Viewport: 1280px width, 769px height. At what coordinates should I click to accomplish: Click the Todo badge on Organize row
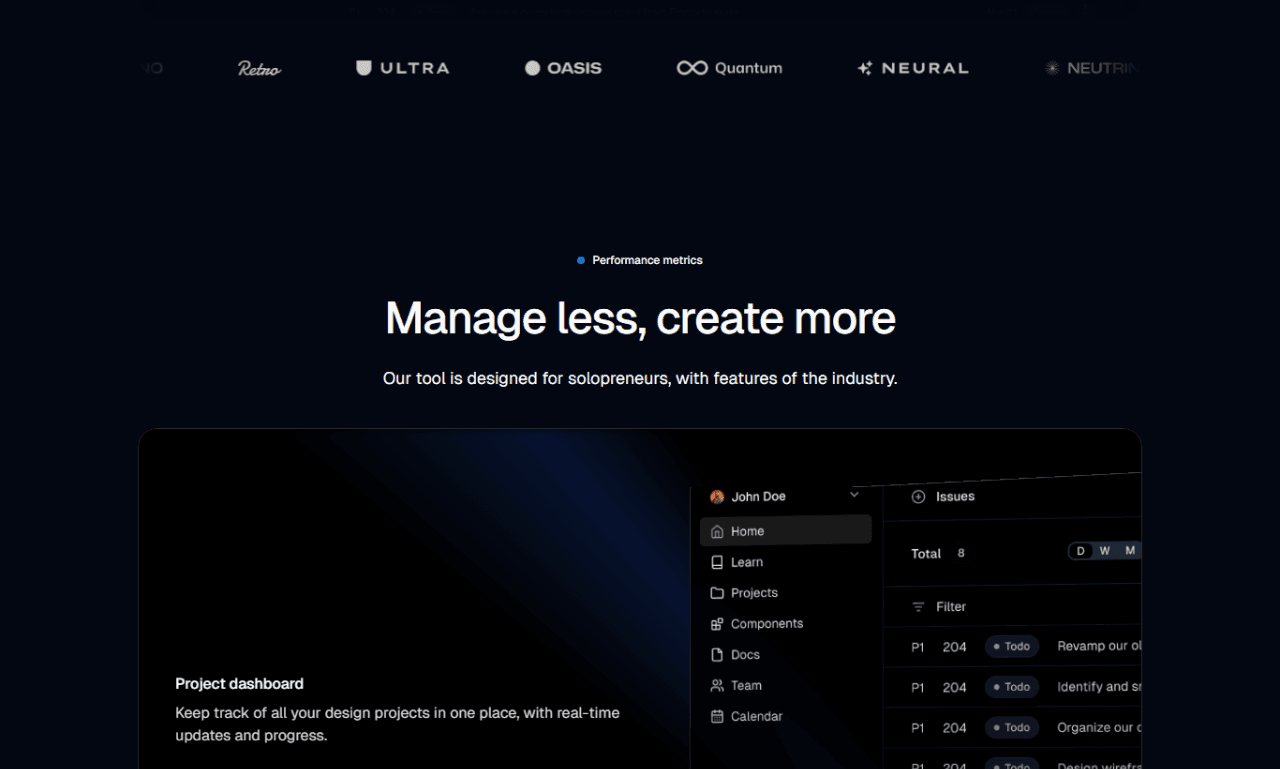[x=1012, y=728]
